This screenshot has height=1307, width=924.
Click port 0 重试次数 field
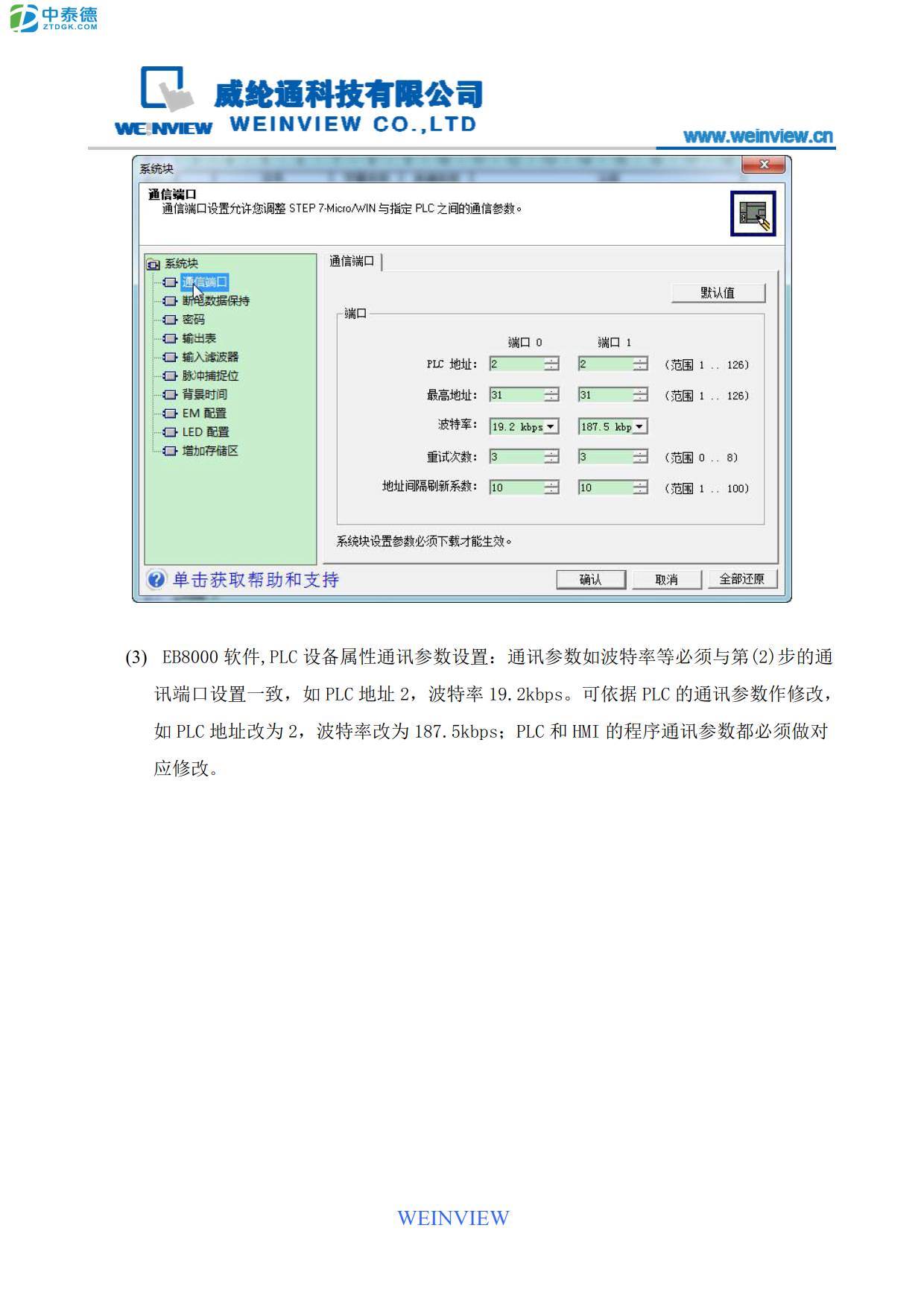coord(516,457)
